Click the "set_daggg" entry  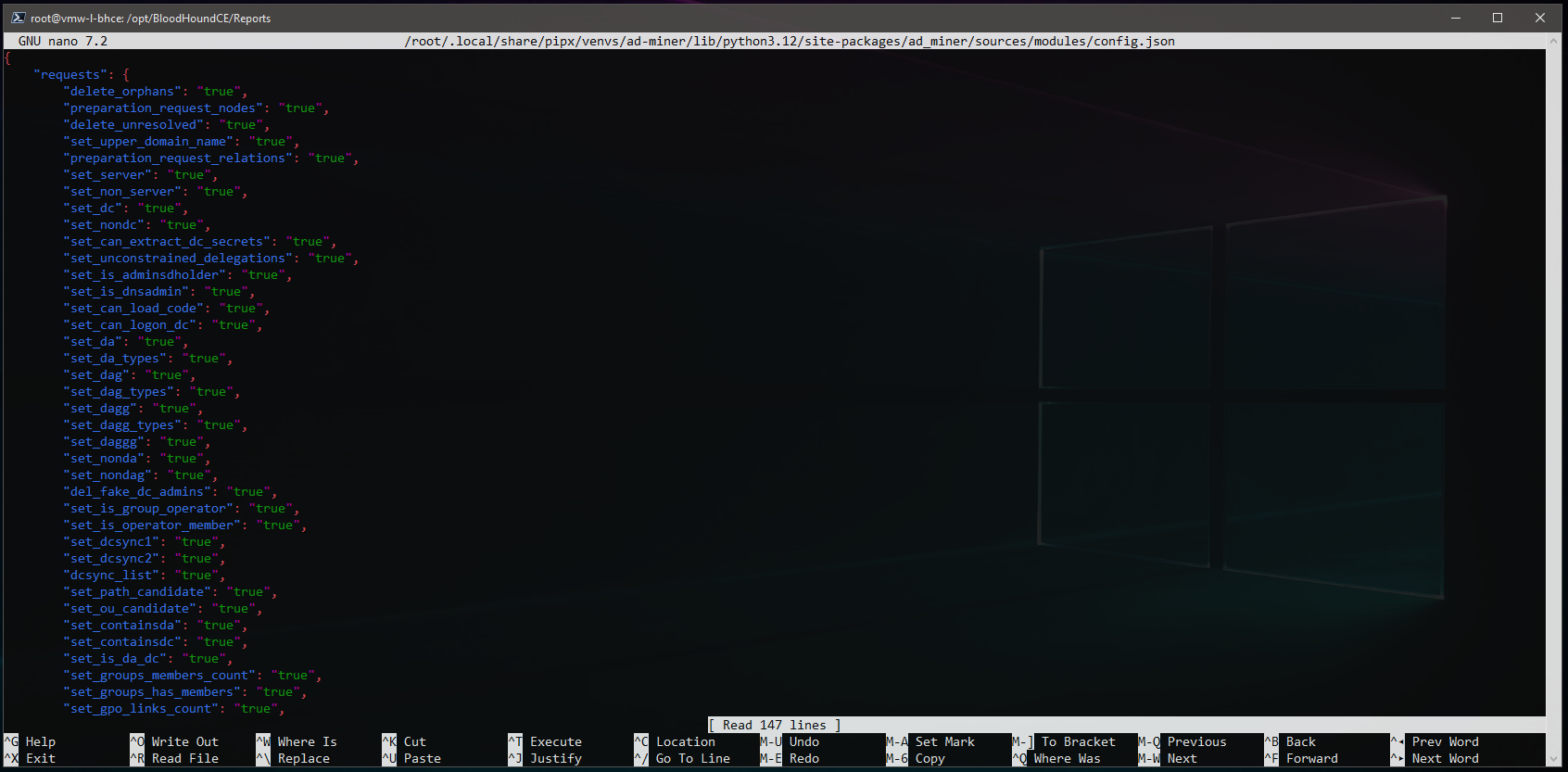(x=137, y=442)
